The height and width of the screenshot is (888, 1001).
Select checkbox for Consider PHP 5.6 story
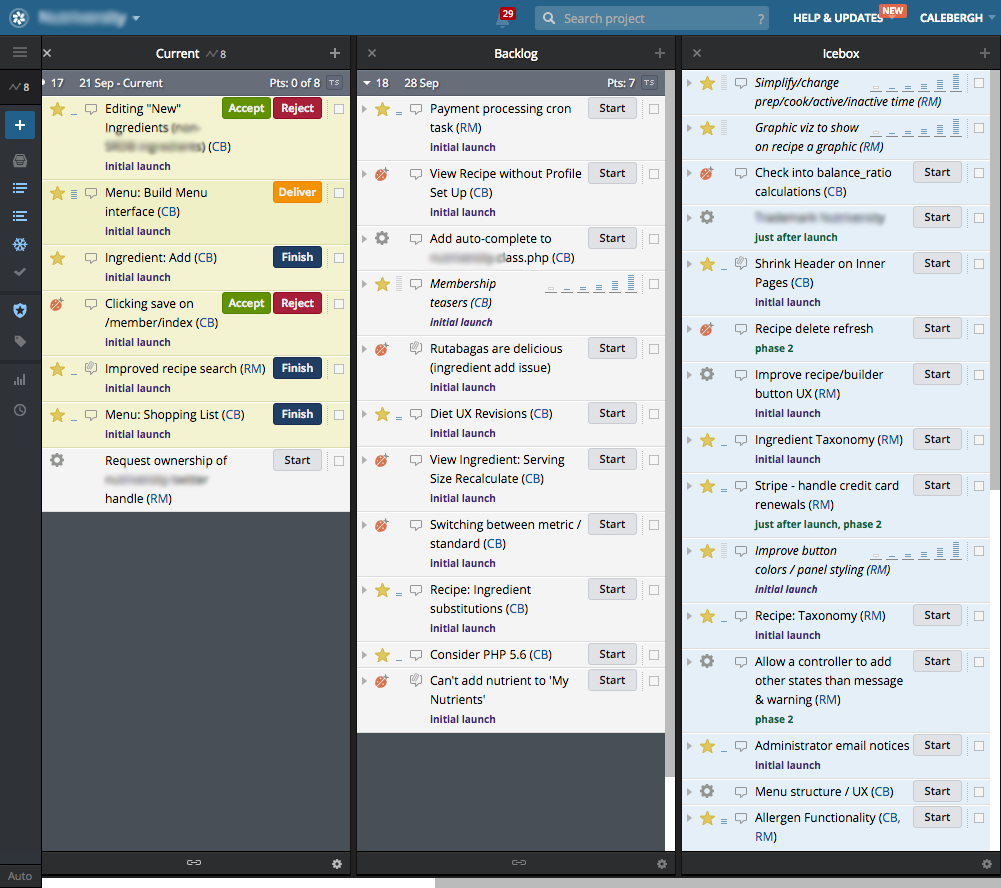654,655
